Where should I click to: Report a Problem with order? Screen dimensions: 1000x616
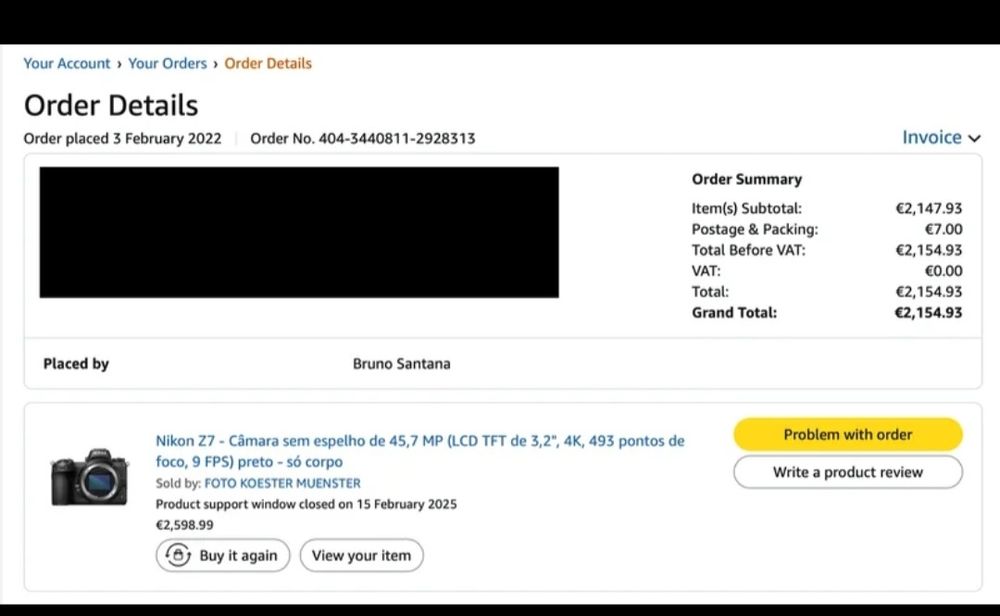click(x=847, y=435)
